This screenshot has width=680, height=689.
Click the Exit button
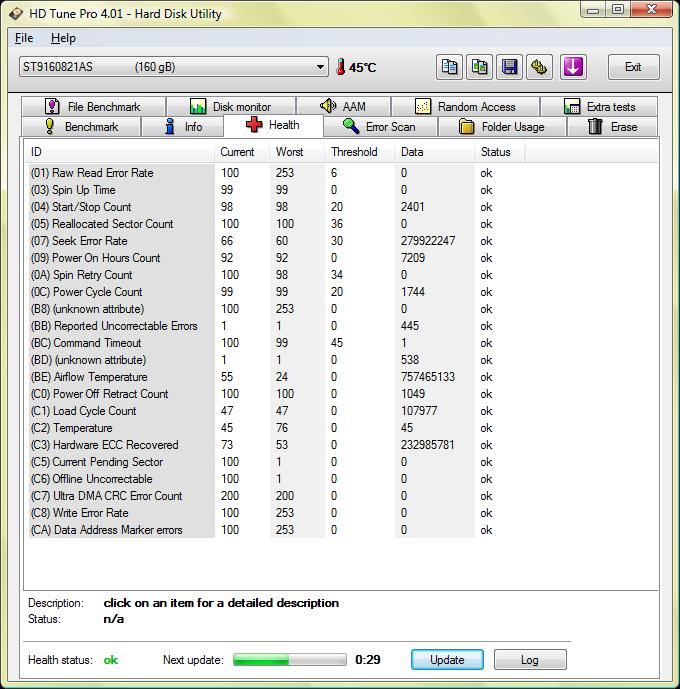tap(633, 67)
